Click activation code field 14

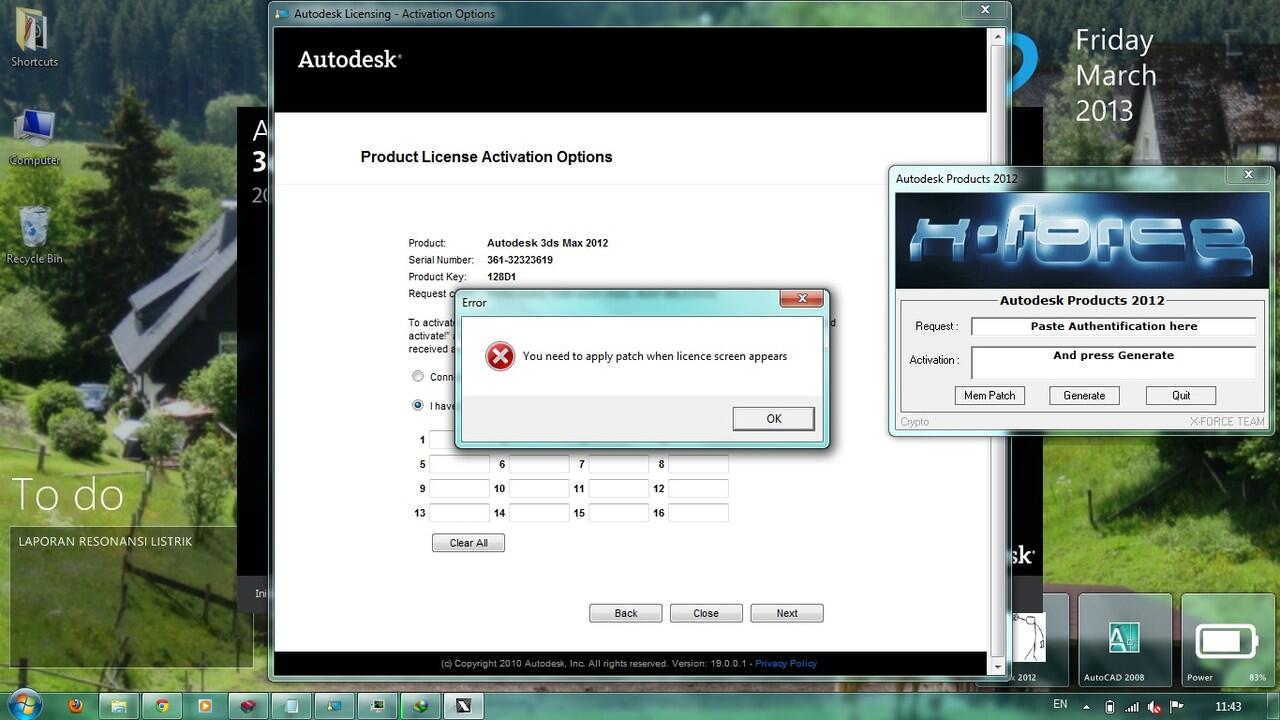click(539, 513)
